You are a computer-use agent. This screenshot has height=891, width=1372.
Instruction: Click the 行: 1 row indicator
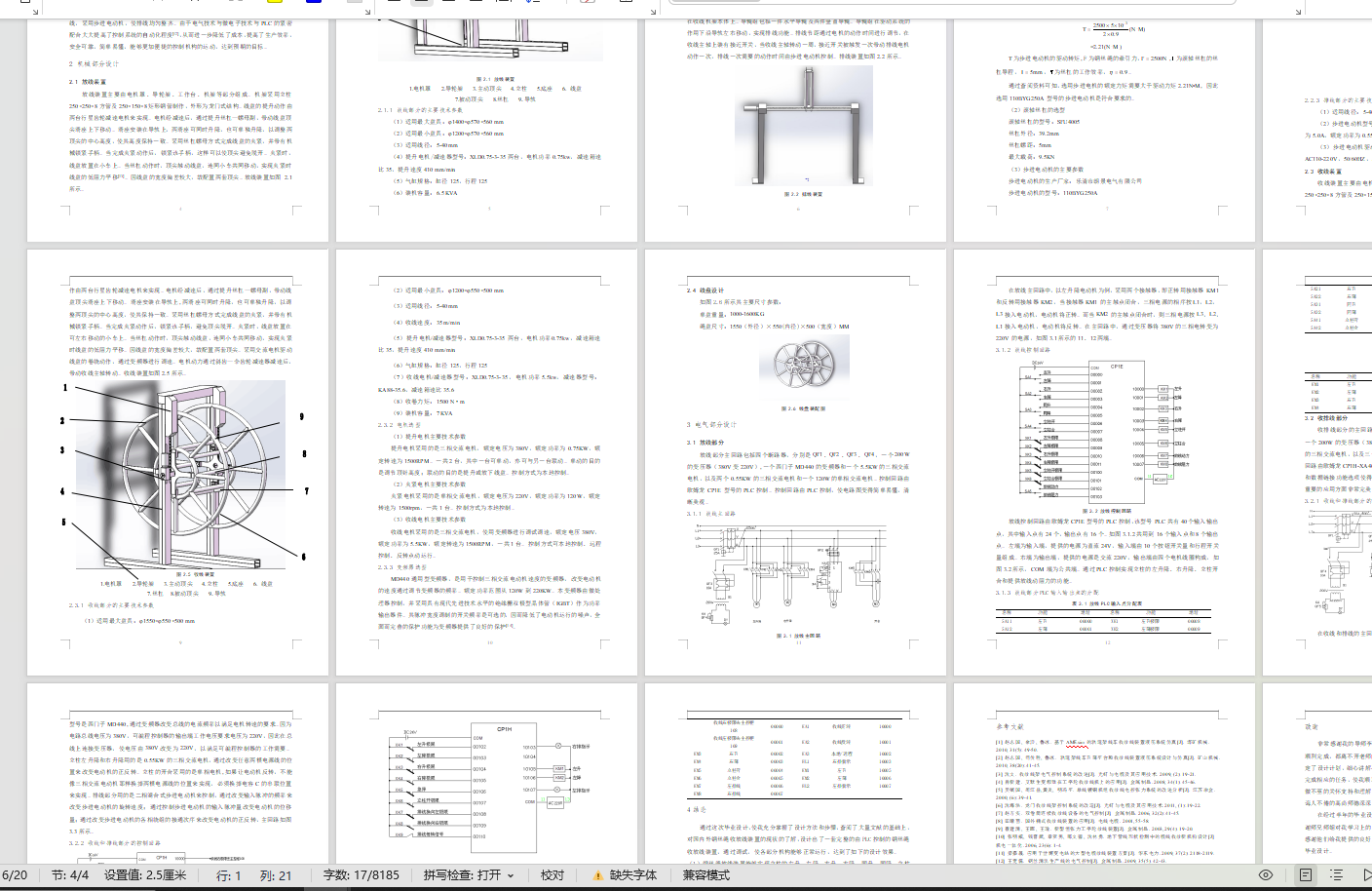click(x=228, y=875)
